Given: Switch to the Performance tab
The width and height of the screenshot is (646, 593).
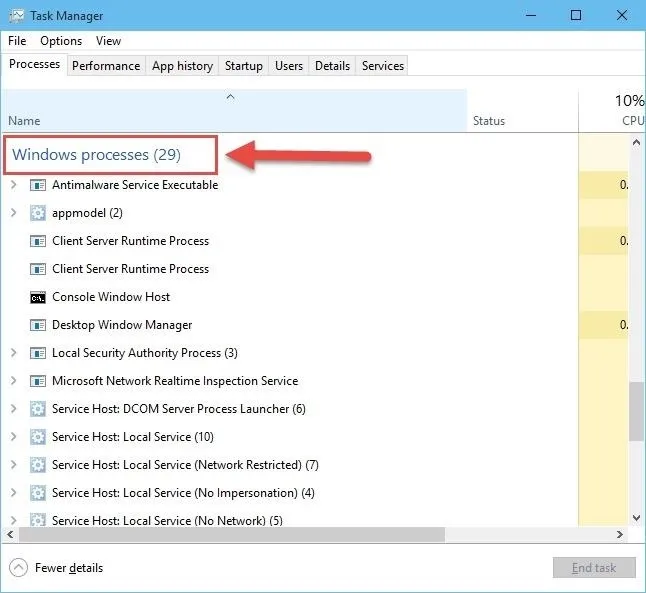Looking at the screenshot, I should pos(106,66).
